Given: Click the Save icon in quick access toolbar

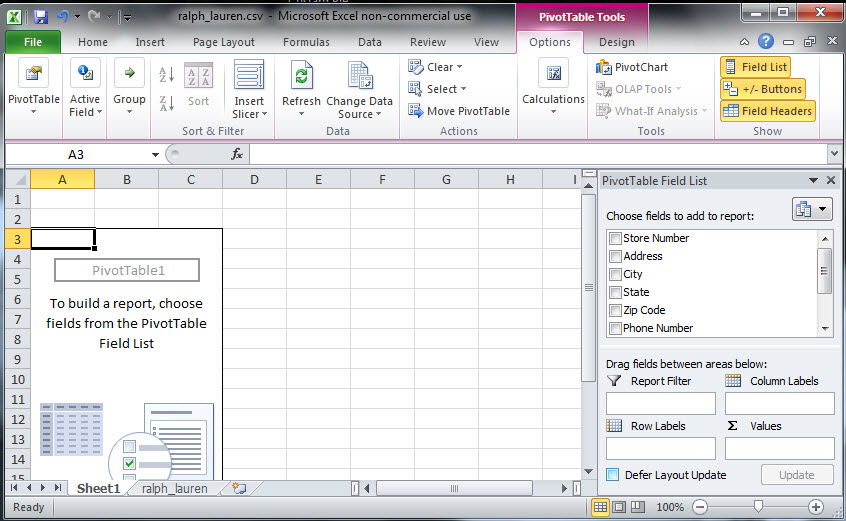Looking at the screenshot, I should pyautogui.click(x=41, y=17).
